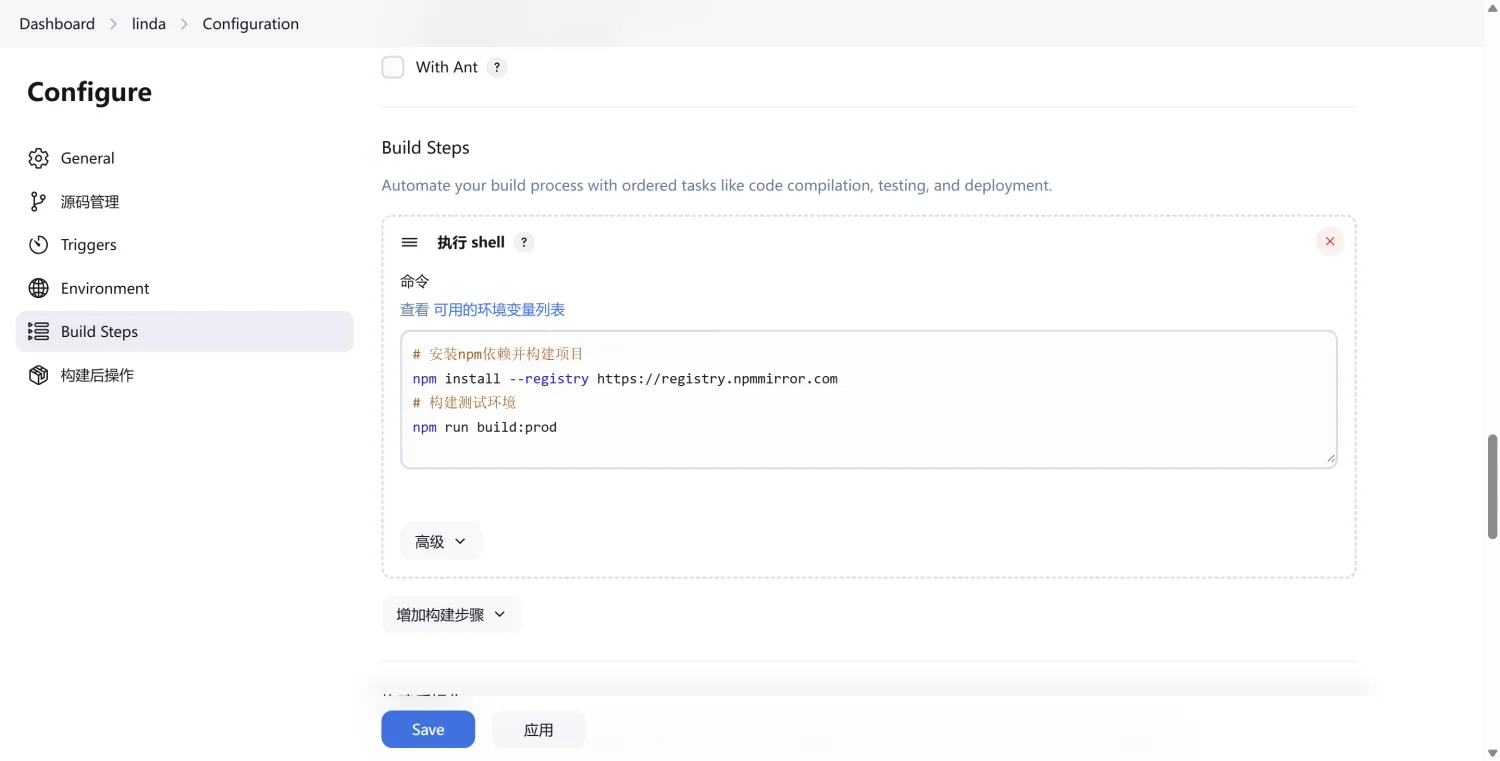Enable the With Ant checkbox
1500x761 pixels.
tap(392, 67)
